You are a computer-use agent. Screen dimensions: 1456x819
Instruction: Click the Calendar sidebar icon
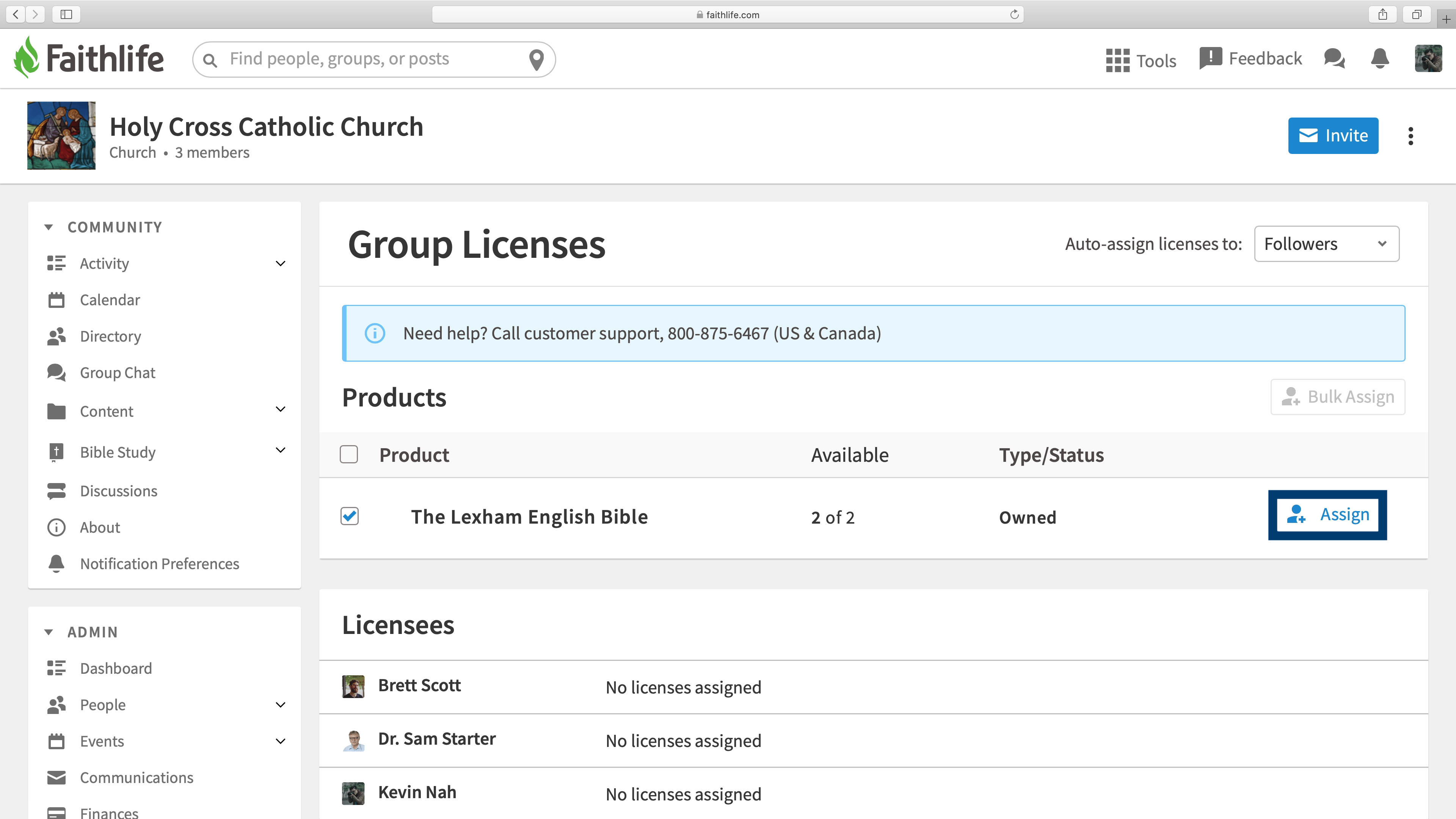pos(56,300)
